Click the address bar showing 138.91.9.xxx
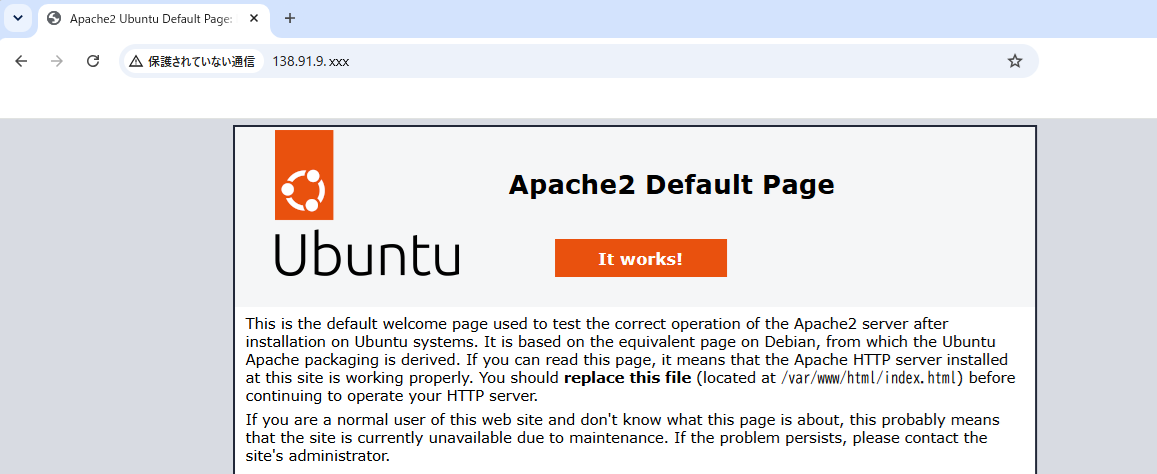The height and width of the screenshot is (474, 1157). pyautogui.click(x=578, y=61)
